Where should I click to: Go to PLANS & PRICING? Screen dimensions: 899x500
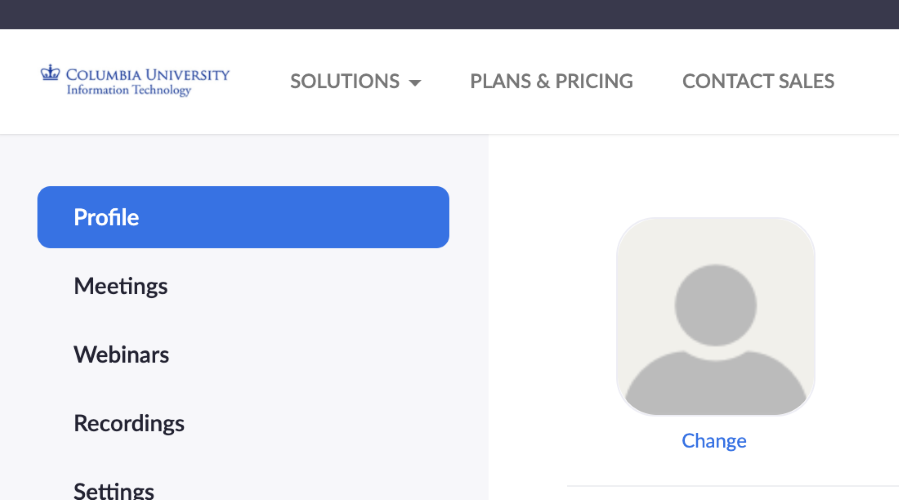552,81
